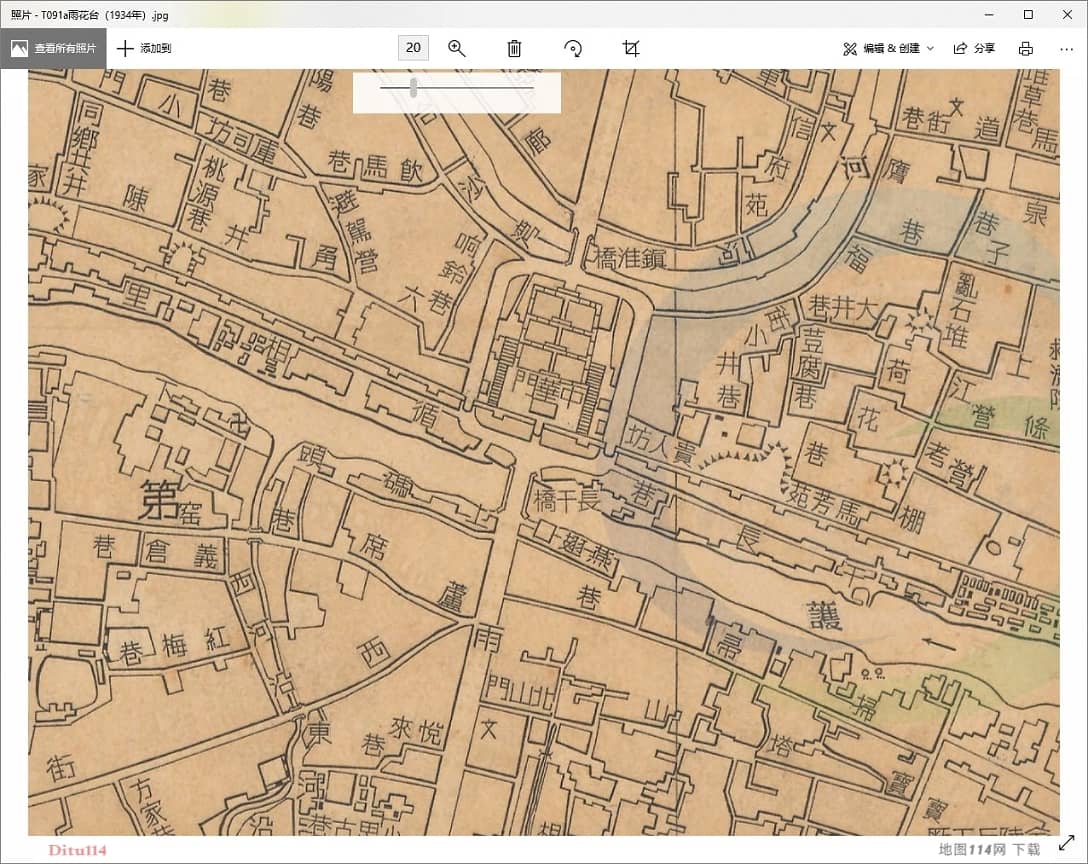
Task: Expand the chevron next to 编辑 & 创建
Action: click(x=930, y=48)
